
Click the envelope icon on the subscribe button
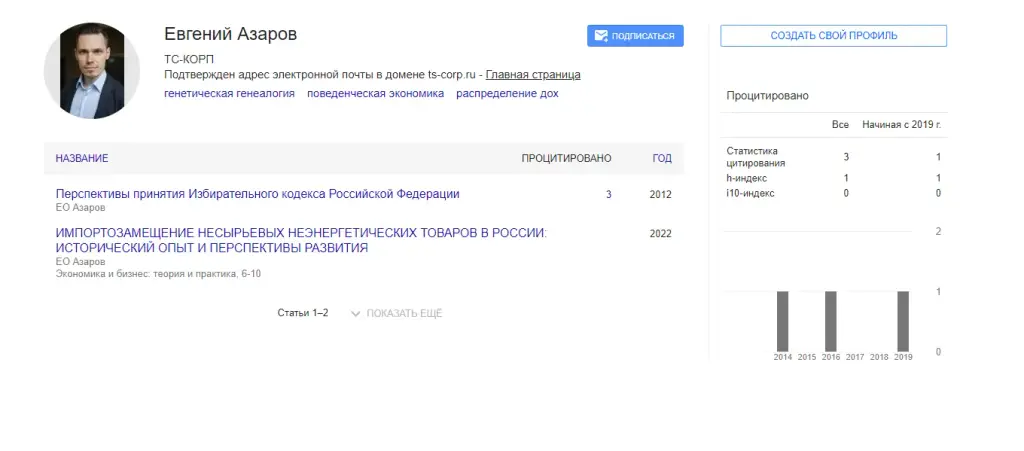(601, 36)
